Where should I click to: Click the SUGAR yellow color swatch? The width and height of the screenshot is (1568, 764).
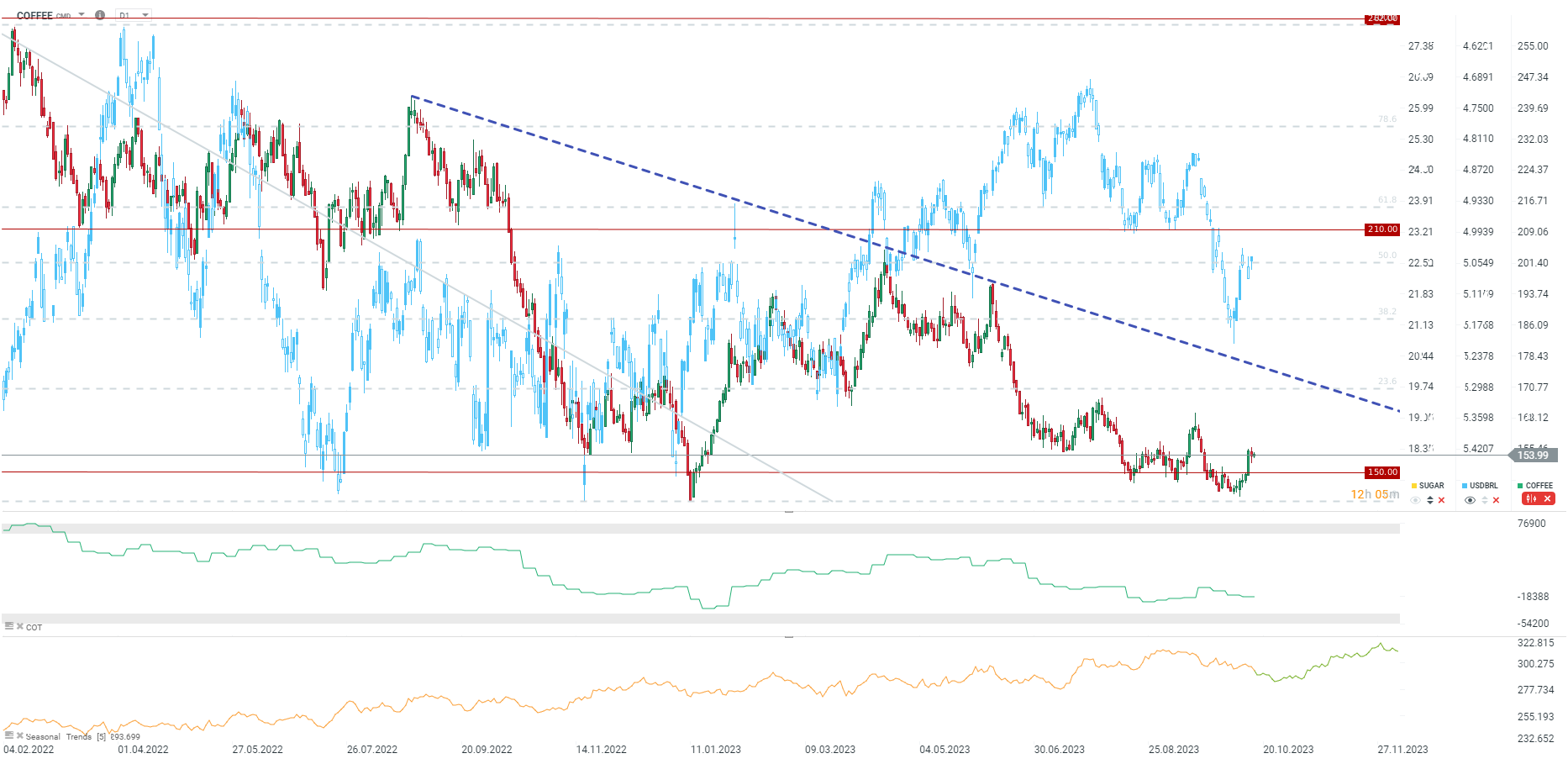pyautogui.click(x=1414, y=486)
